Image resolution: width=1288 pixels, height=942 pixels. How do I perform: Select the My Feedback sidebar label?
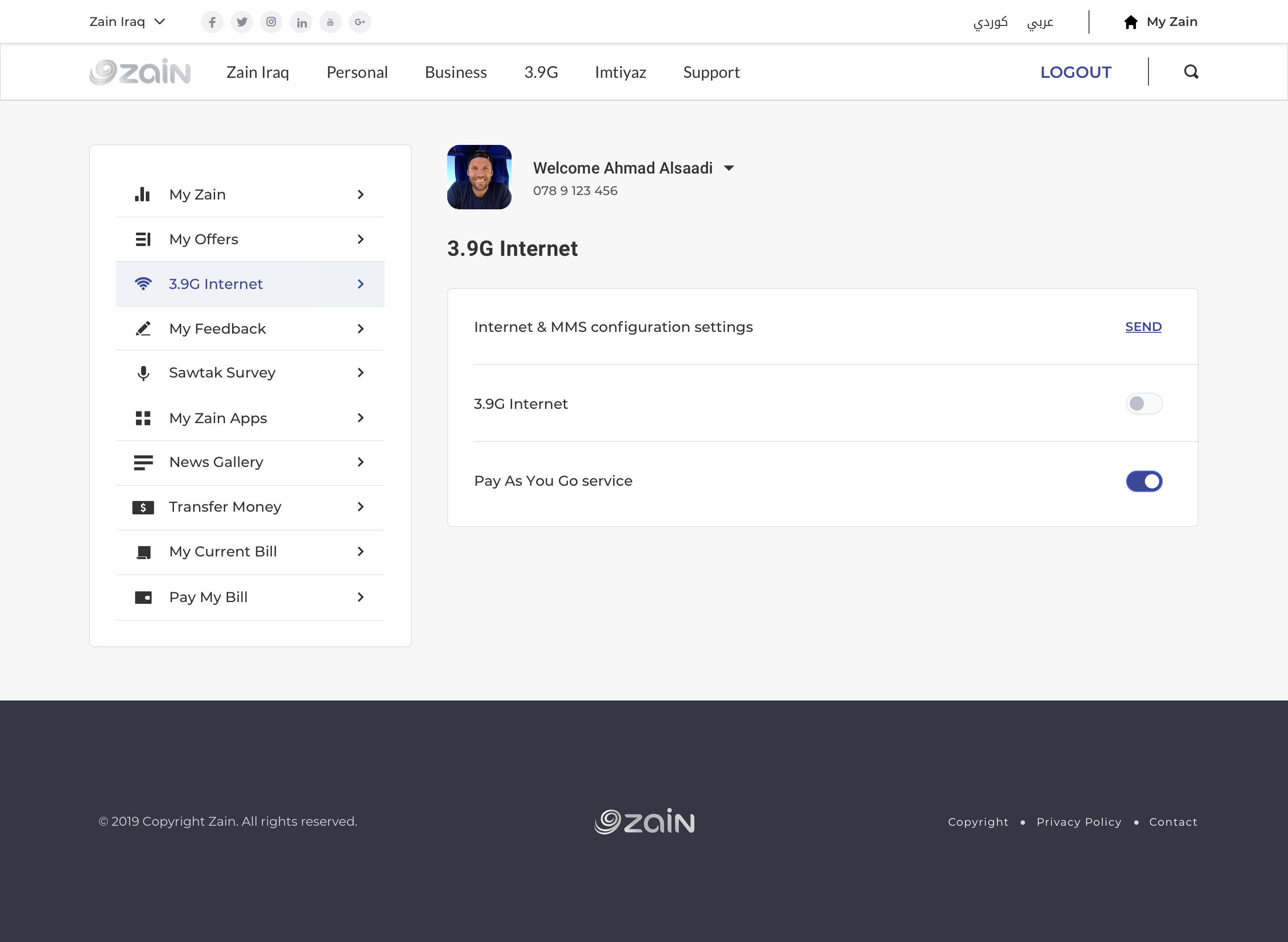click(217, 328)
